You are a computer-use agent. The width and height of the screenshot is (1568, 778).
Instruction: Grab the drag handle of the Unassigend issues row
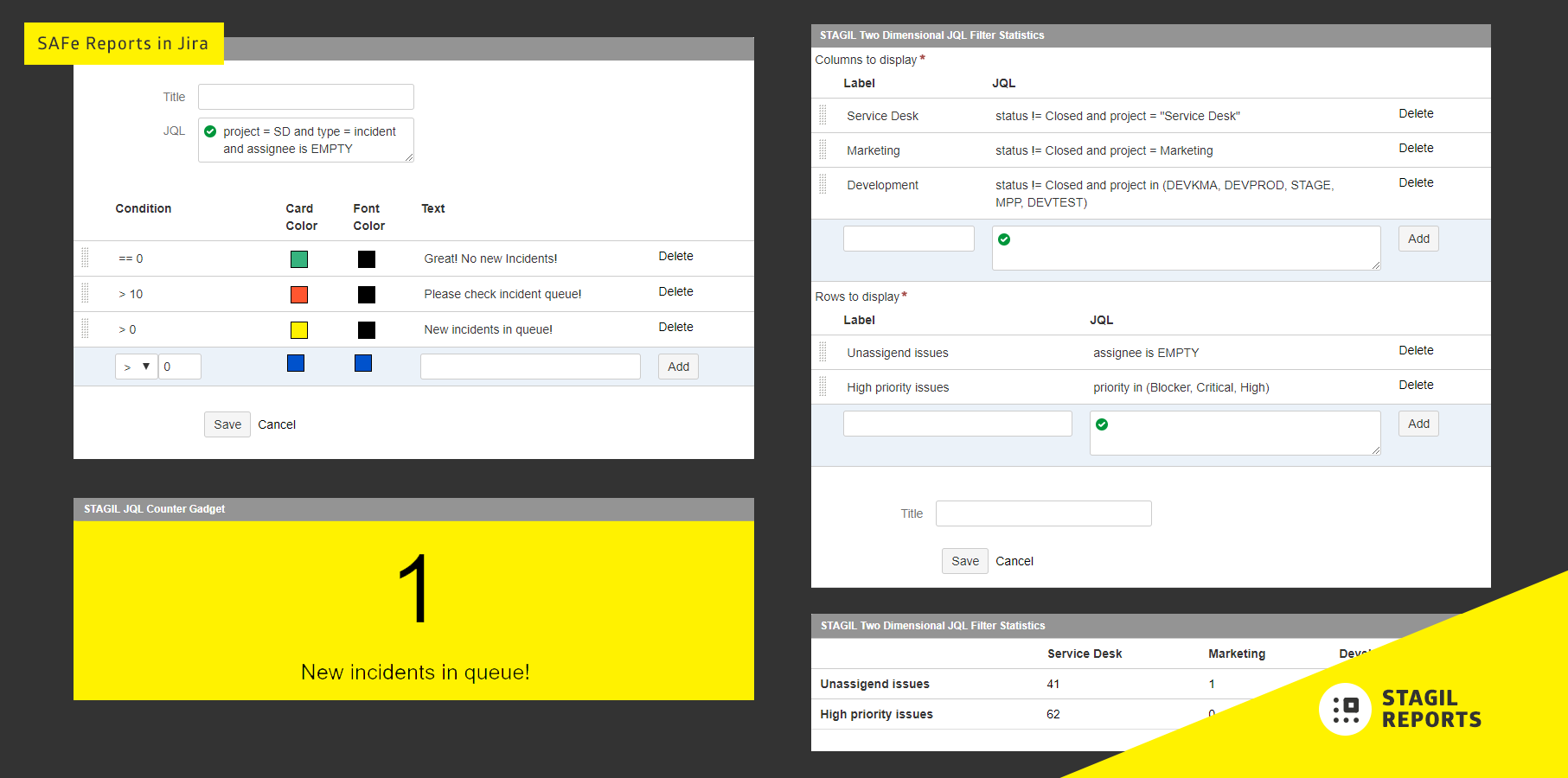pos(822,352)
